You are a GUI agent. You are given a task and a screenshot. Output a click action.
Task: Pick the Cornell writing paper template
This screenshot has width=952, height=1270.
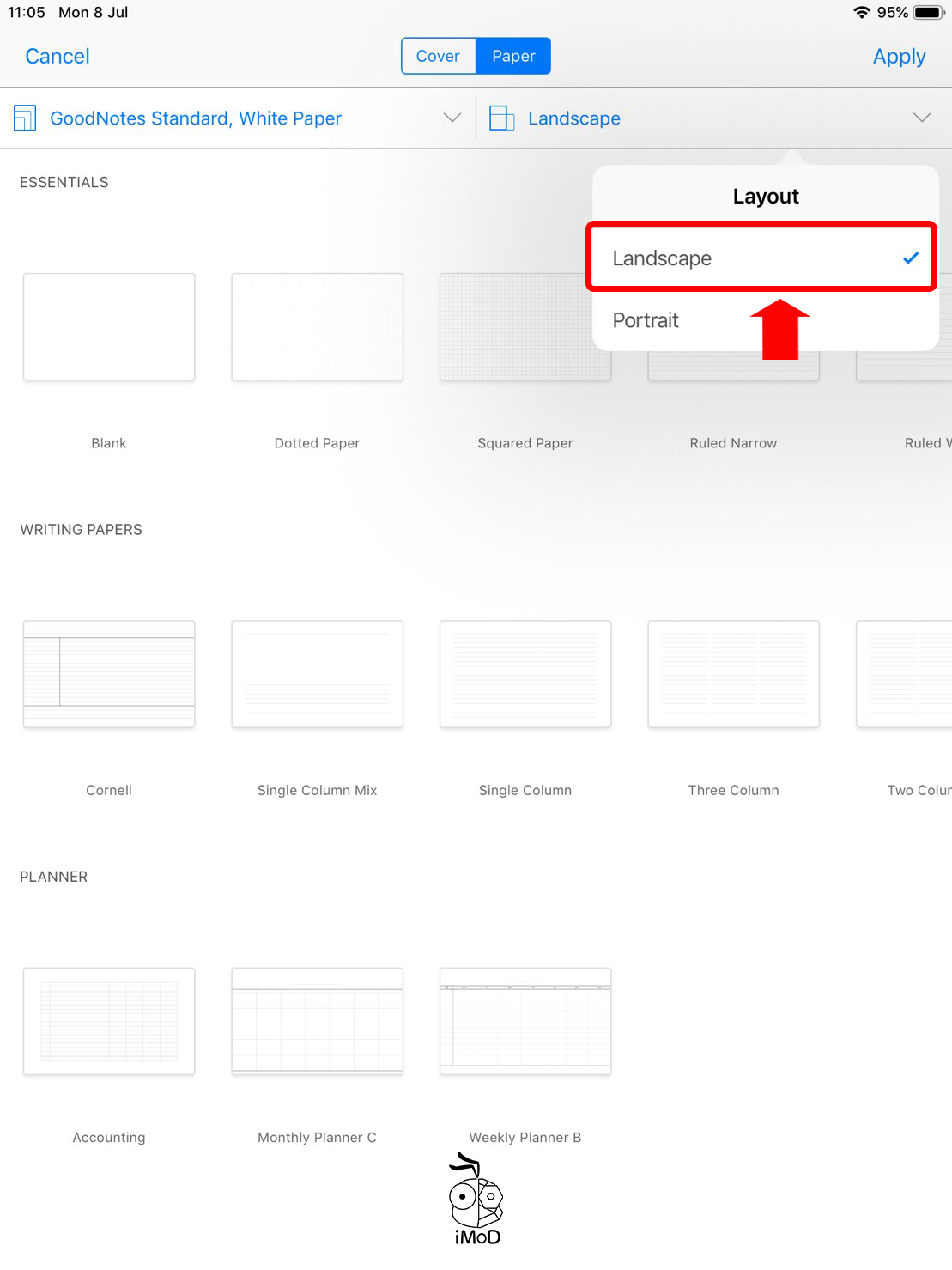coord(109,674)
